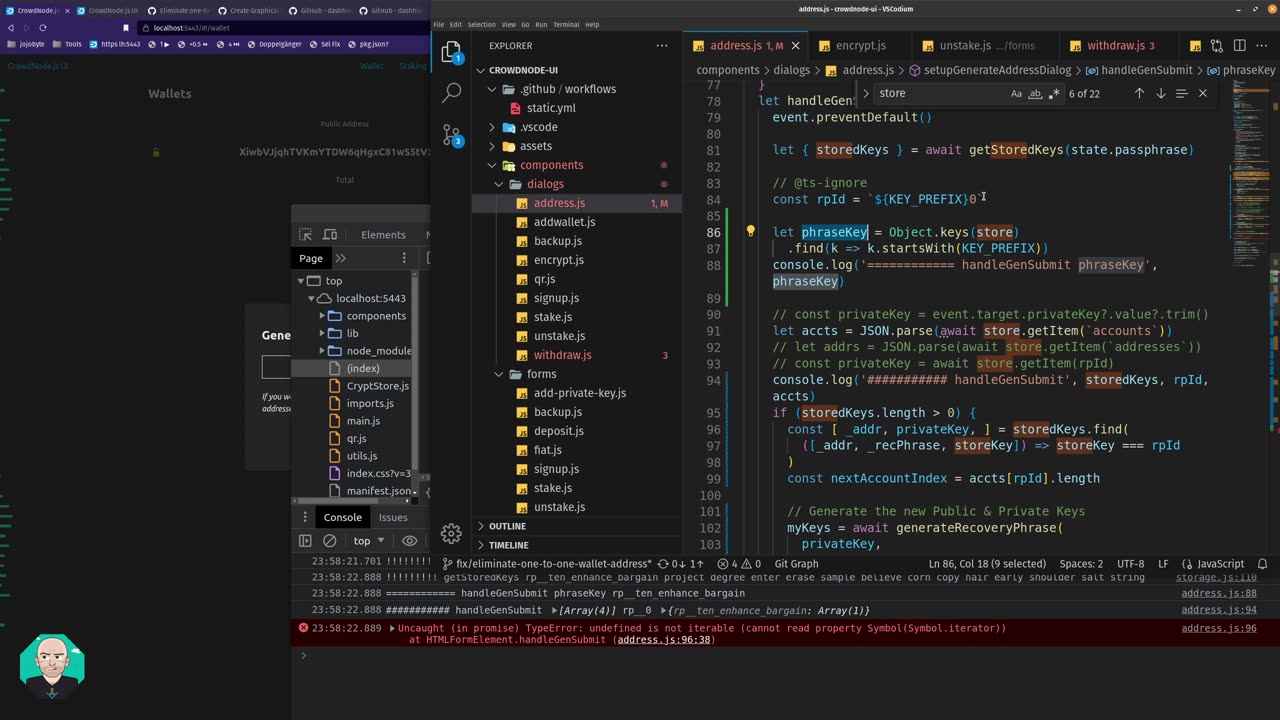Create a live expression eye icon
This screenshot has height=720, width=1280.
(409, 541)
